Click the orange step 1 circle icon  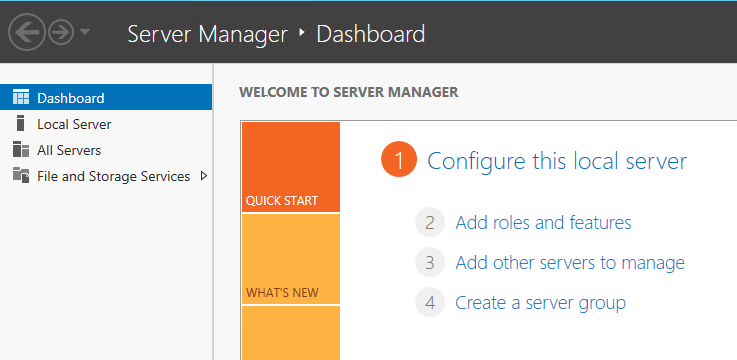399,160
